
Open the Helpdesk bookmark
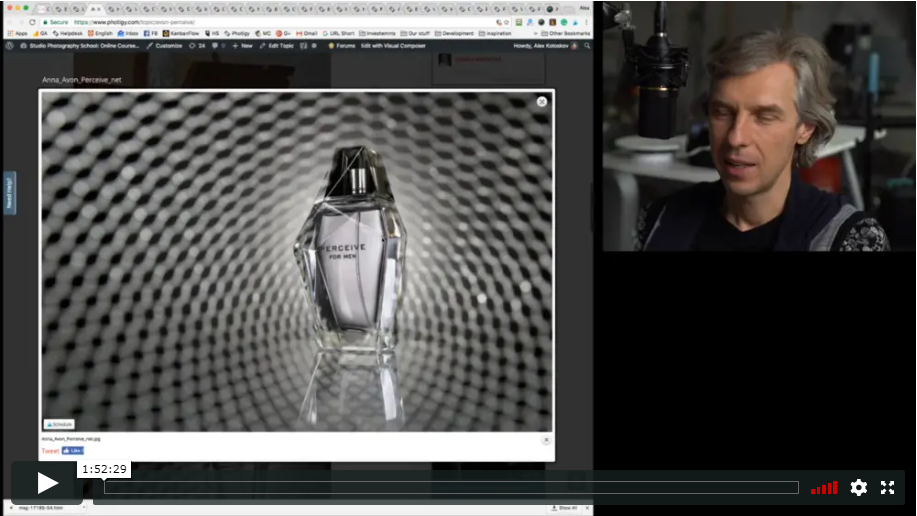tap(67, 33)
